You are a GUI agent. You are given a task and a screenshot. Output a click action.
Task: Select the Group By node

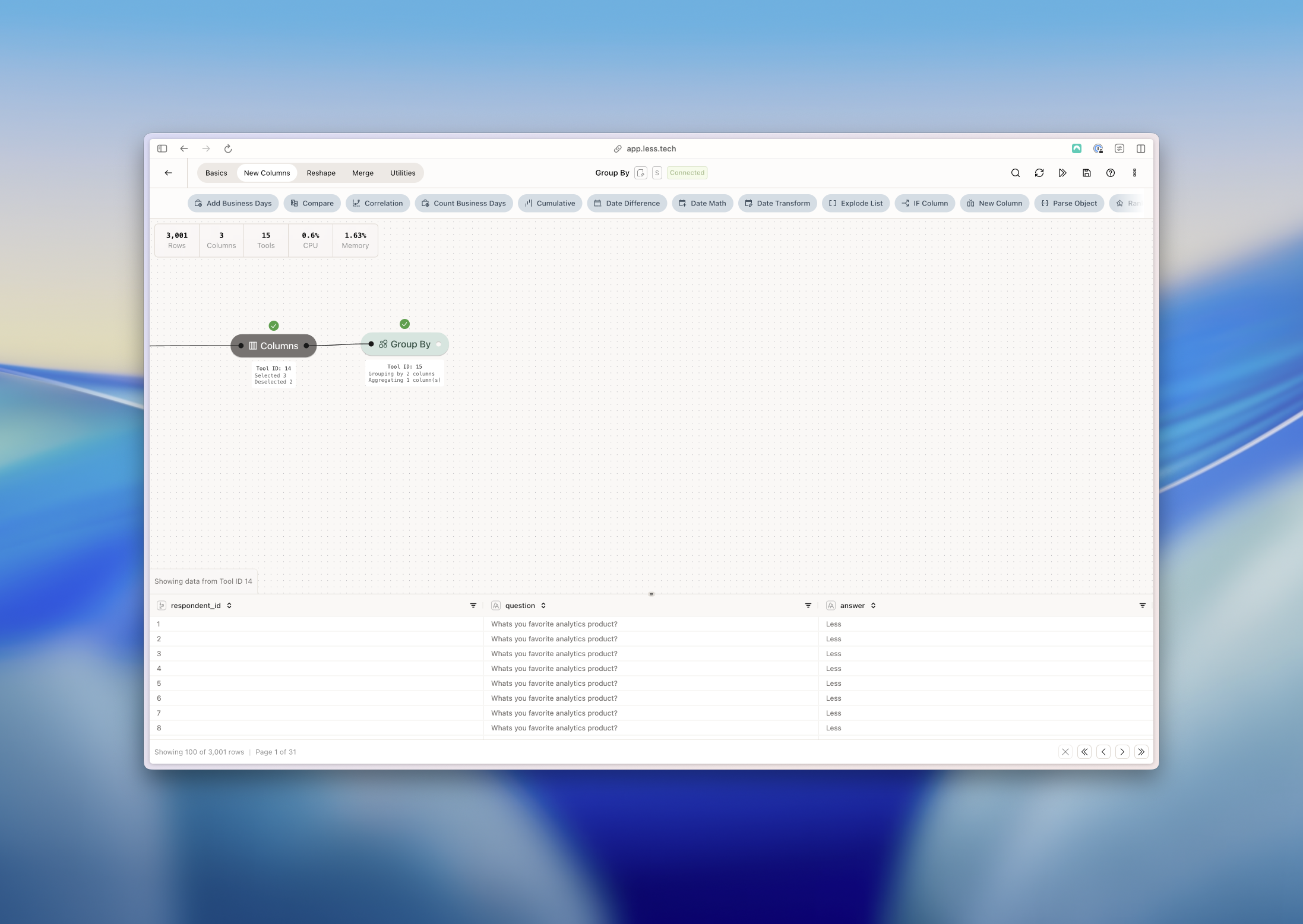tap(405, 344)
